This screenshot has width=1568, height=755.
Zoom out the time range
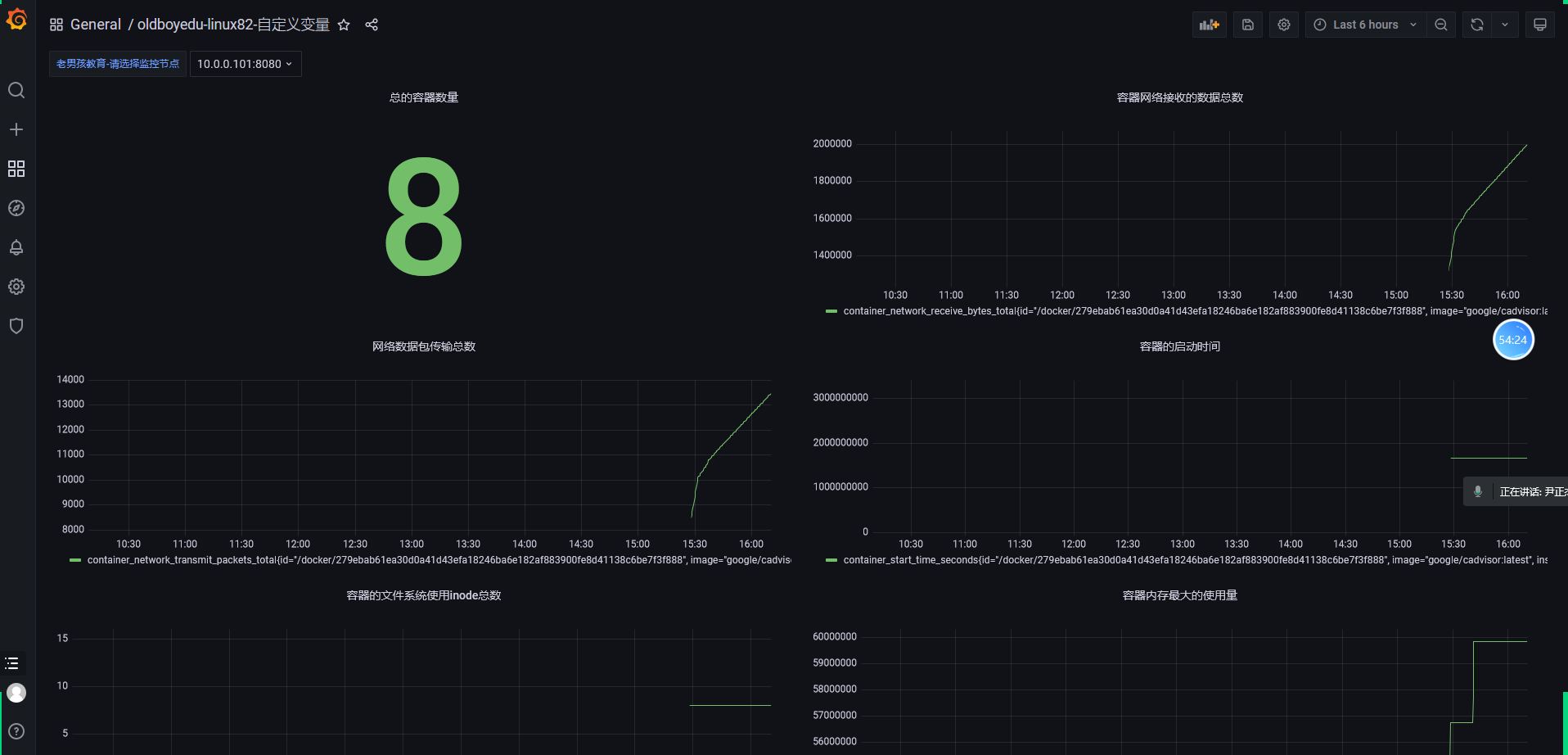click(x=1441, y=25)
